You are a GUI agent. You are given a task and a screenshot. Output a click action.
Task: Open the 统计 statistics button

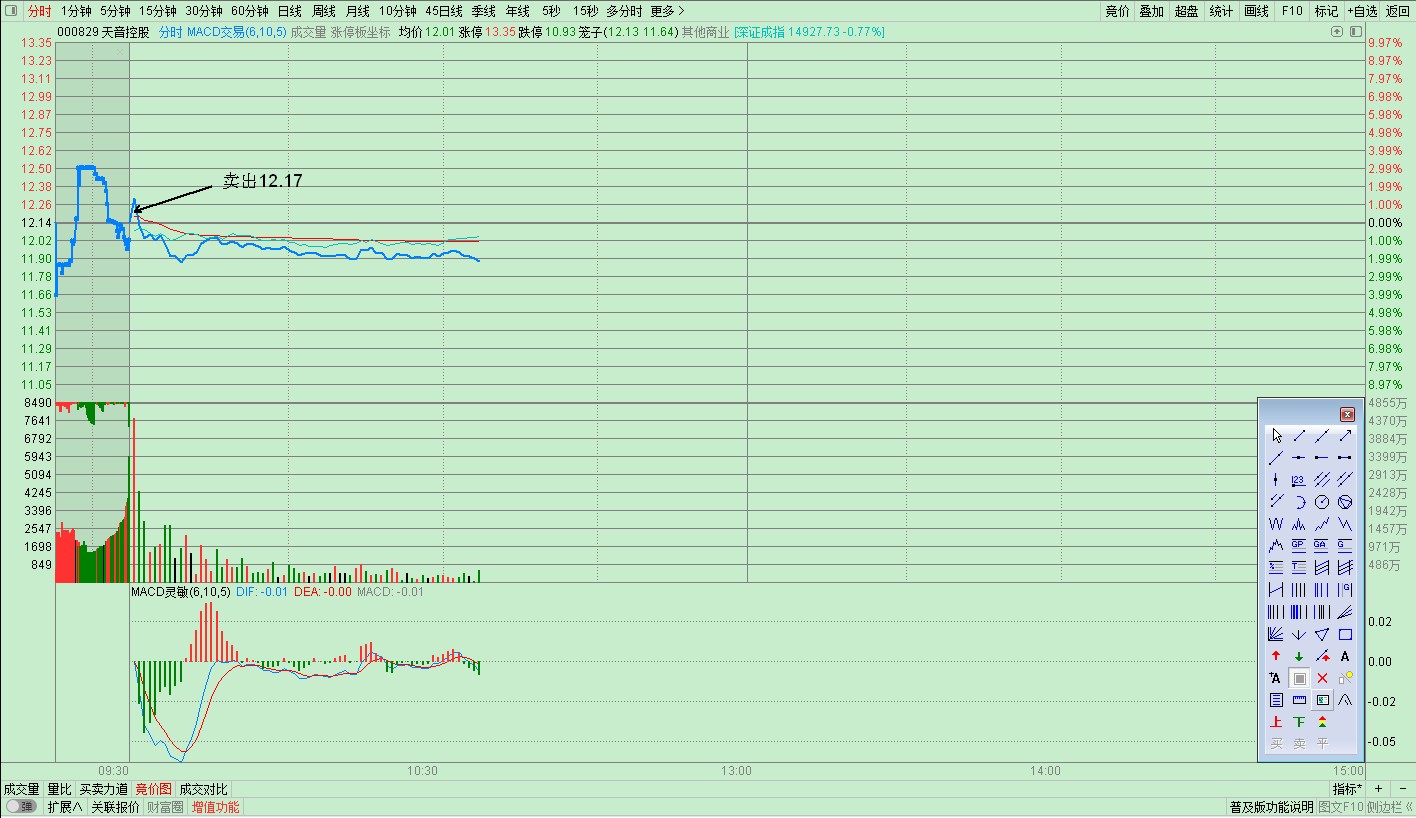[x=1221, y=11]
